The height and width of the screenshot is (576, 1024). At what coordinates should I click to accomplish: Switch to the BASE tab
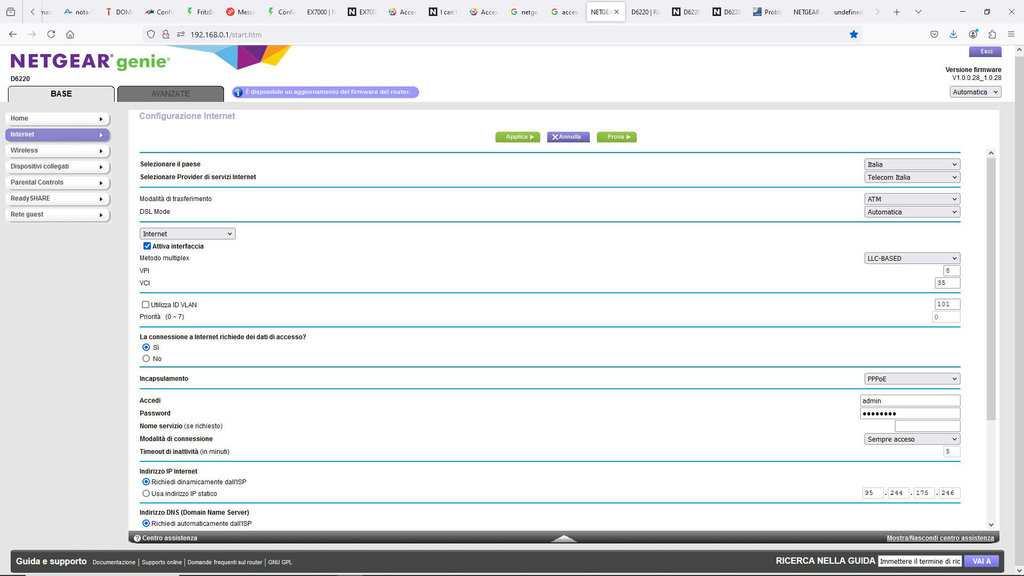pyautogui.click(x=61, y=94)
